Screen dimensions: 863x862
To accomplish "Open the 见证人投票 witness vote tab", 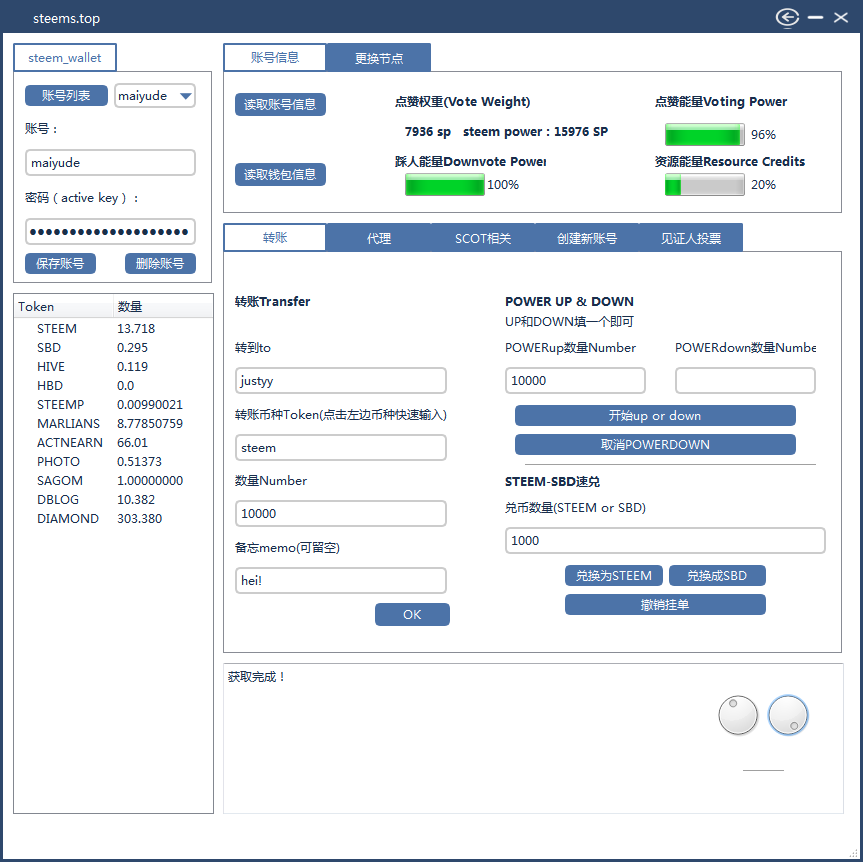I will (691, 238).
